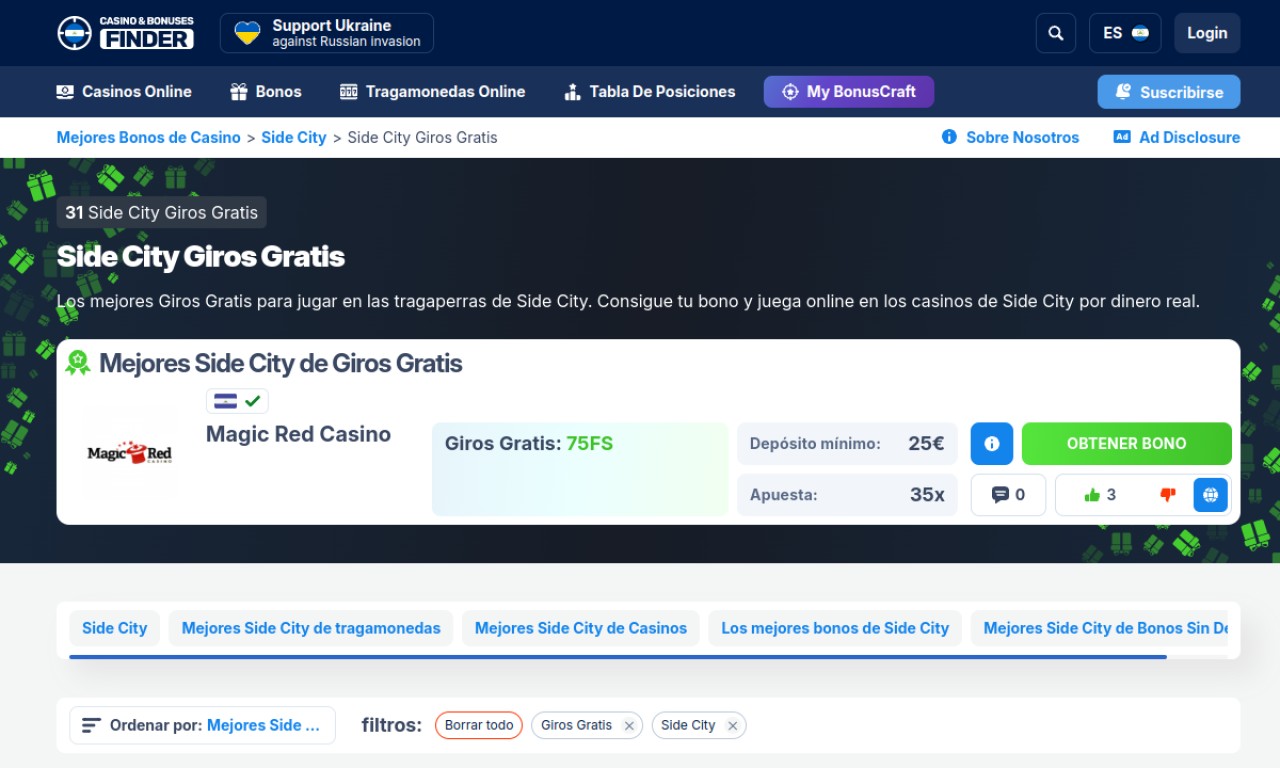Click the green OBTENER BONO button
The image size is (1280, 768).
point(1126,444)
